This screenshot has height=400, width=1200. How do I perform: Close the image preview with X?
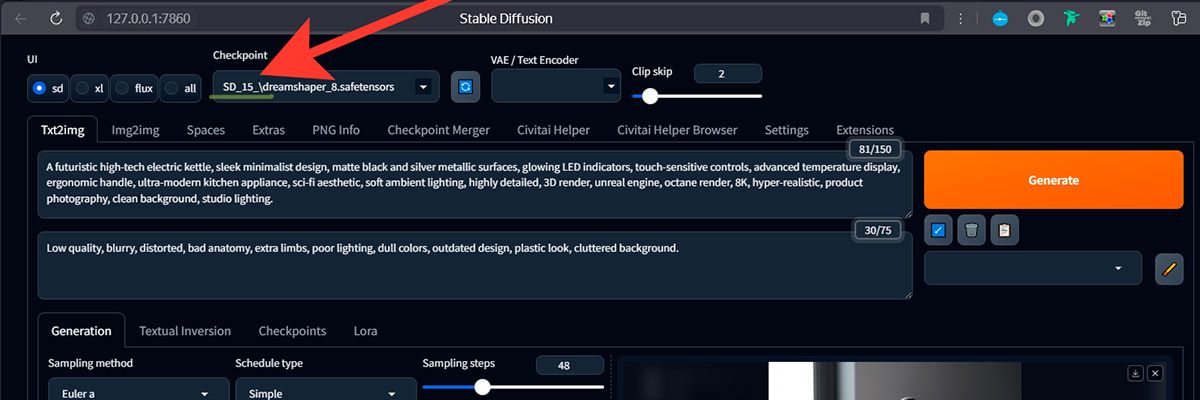[x=1155, y=373]
